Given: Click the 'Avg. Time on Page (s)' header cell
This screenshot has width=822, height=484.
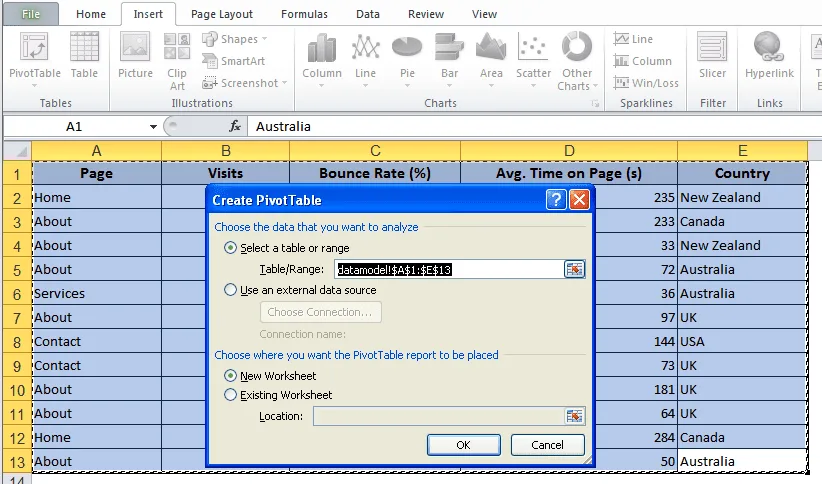Looking at the screenshot, I should 569,174.
